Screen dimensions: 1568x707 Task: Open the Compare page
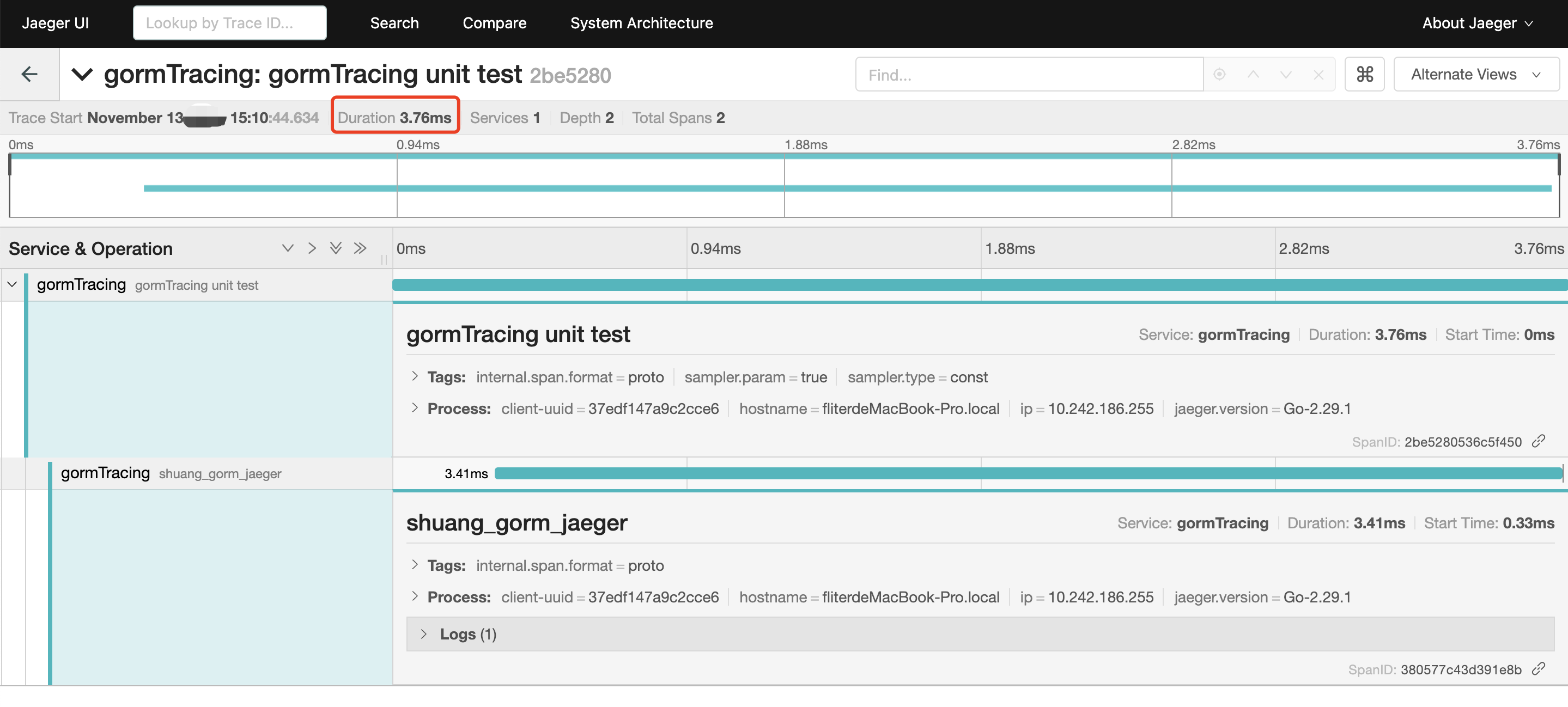pyautogui.click(x=494, y=23)
